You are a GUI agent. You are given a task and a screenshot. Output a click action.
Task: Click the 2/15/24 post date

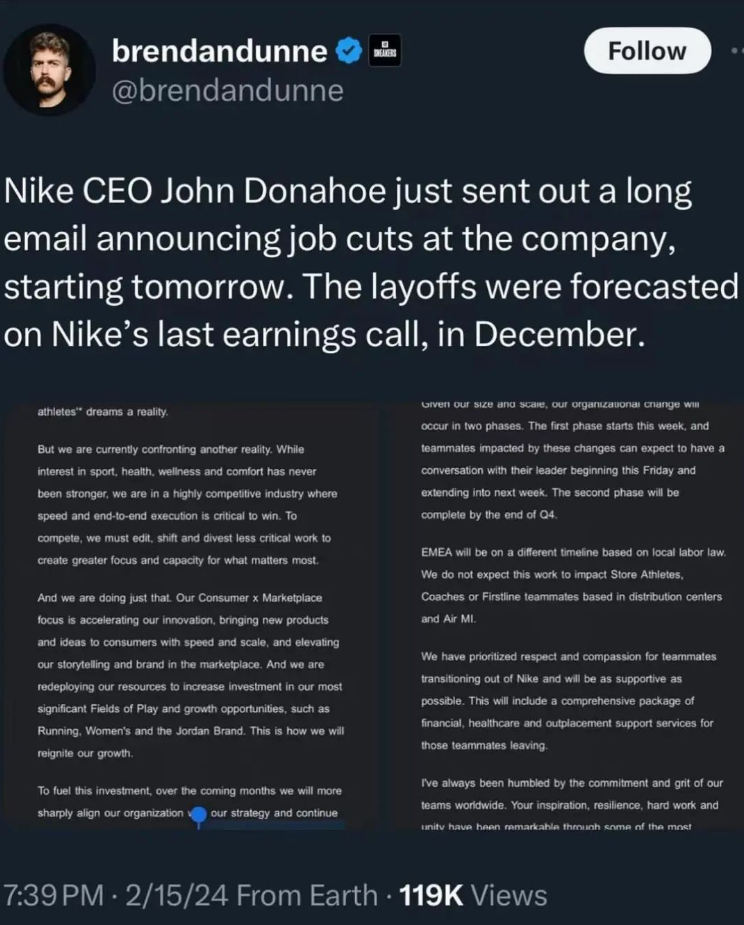[x=176, y=895]
